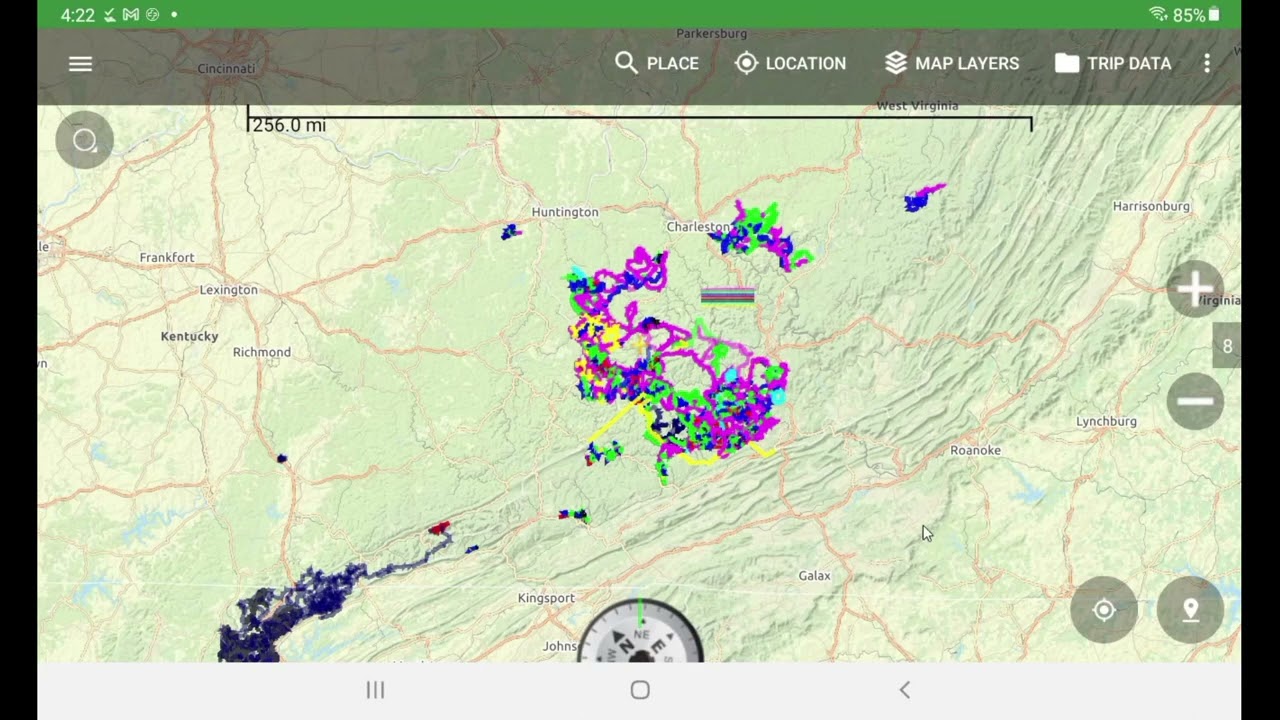The width and height of the screenshot is (1280, 720).
Task: Tap the Galax town label
Action: (x=814, y=576)
